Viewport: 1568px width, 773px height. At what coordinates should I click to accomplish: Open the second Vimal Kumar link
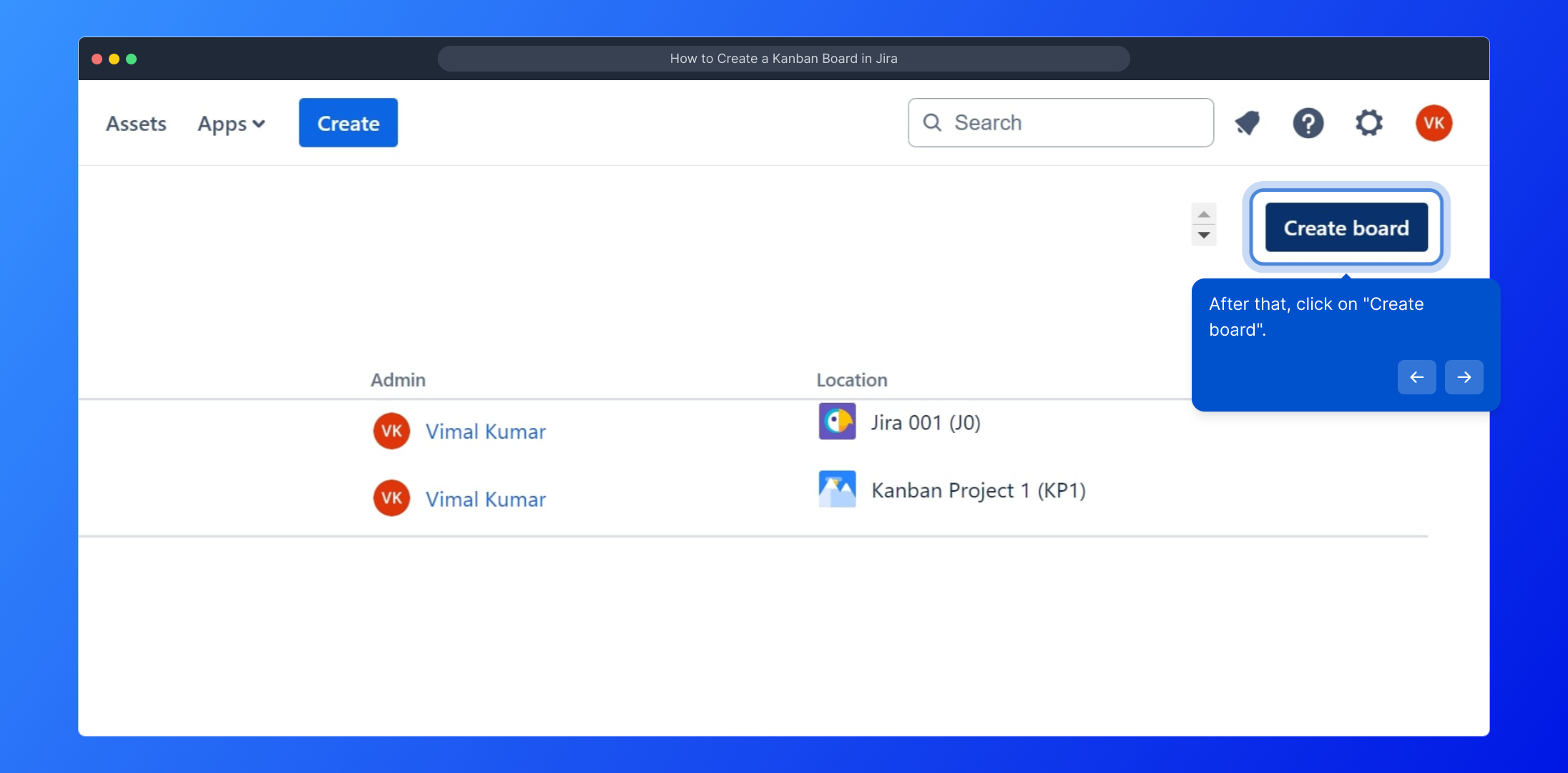pos(485,499)
